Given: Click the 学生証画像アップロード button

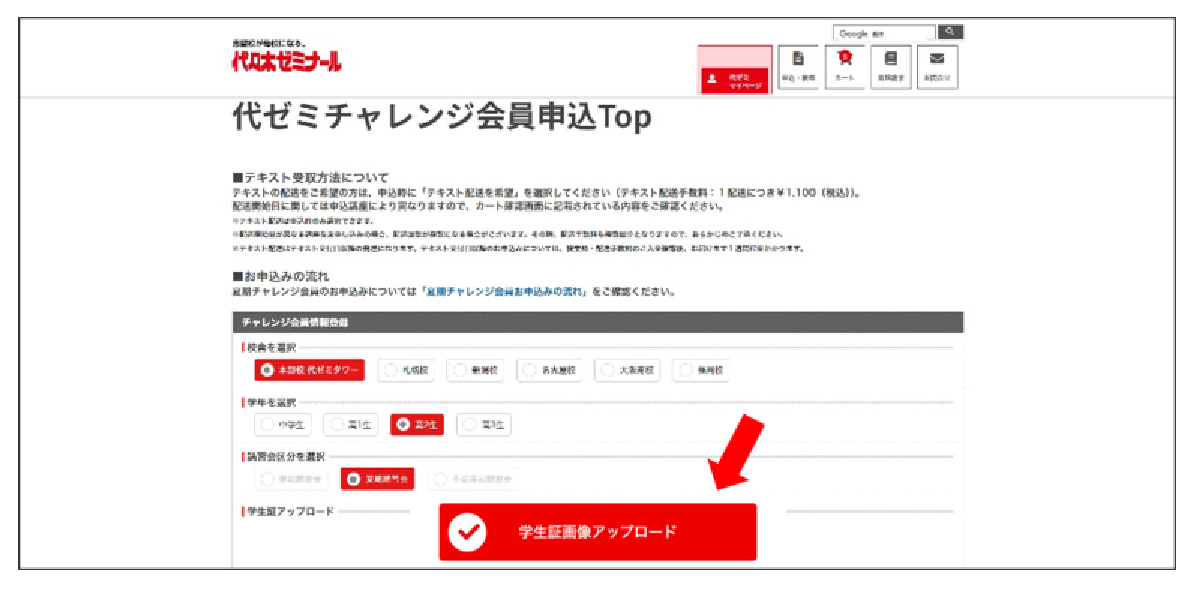Looking at the screenshot, I should click(598, 532).
